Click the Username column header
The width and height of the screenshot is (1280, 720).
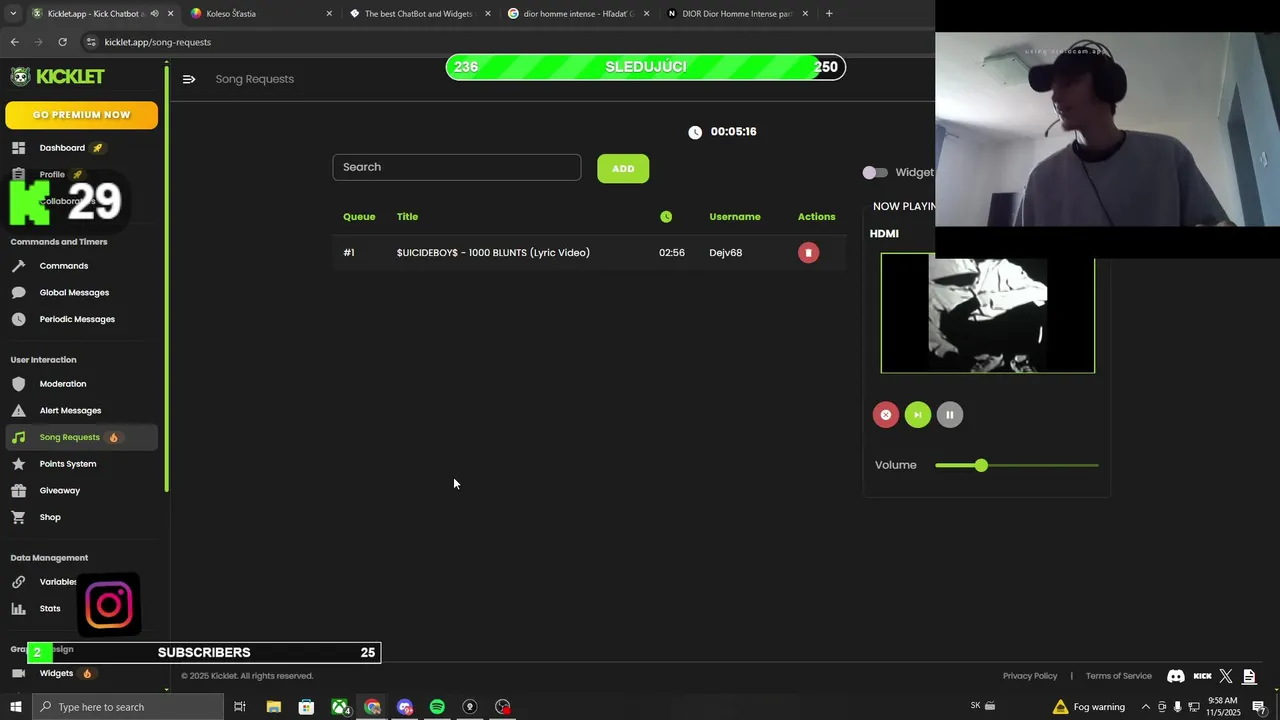[735, 217]
